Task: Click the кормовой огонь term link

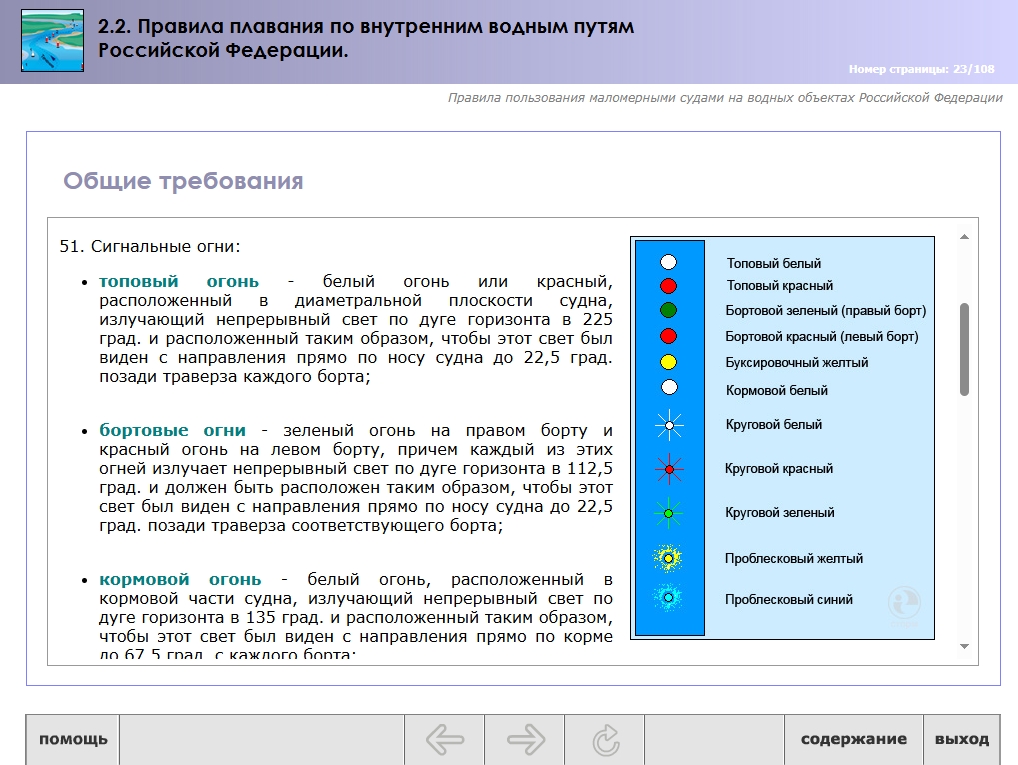Action: 180,579
